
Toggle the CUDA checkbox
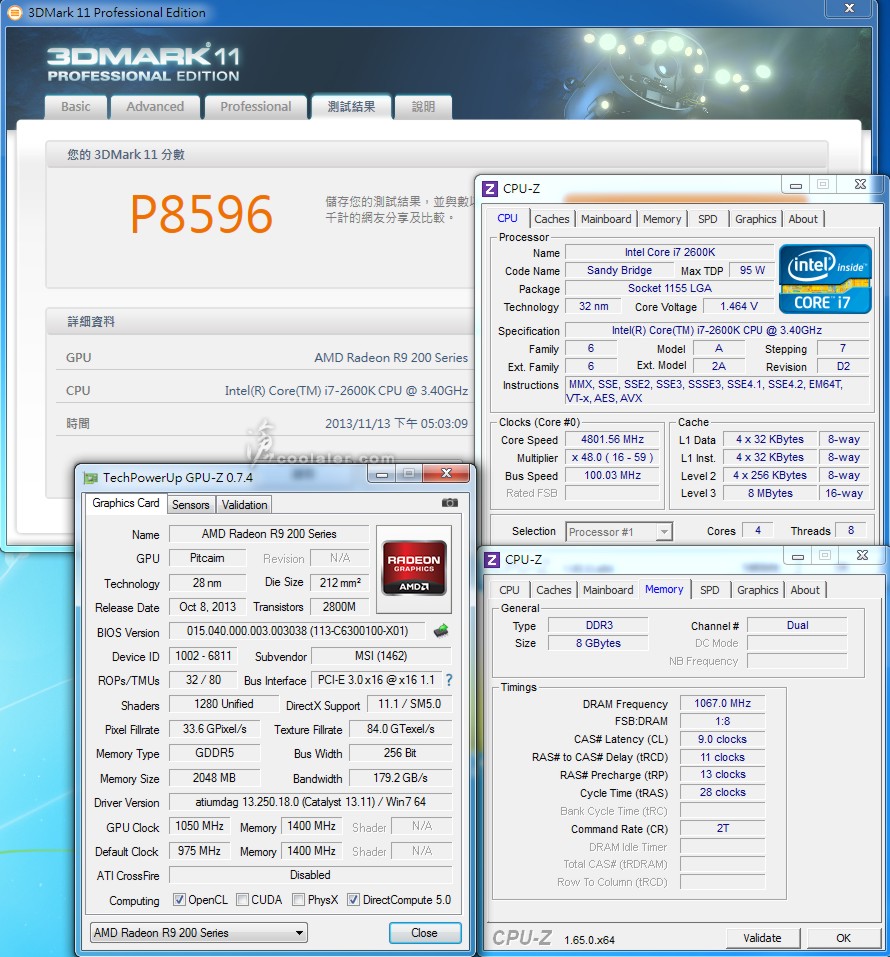click(x=242, y=900)
